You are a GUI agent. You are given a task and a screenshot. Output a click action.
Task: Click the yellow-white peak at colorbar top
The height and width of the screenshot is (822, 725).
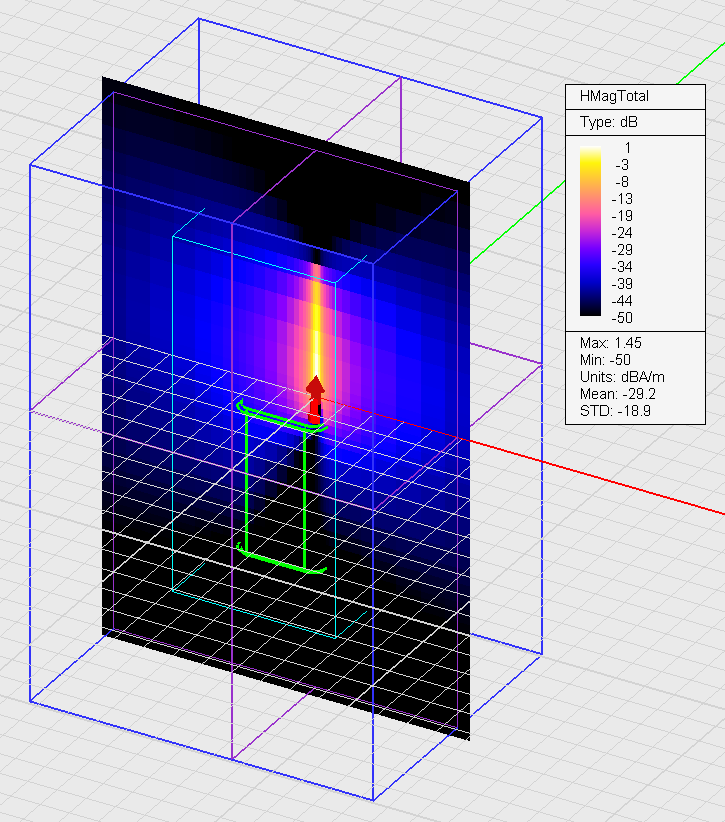[x=591, y=151]
